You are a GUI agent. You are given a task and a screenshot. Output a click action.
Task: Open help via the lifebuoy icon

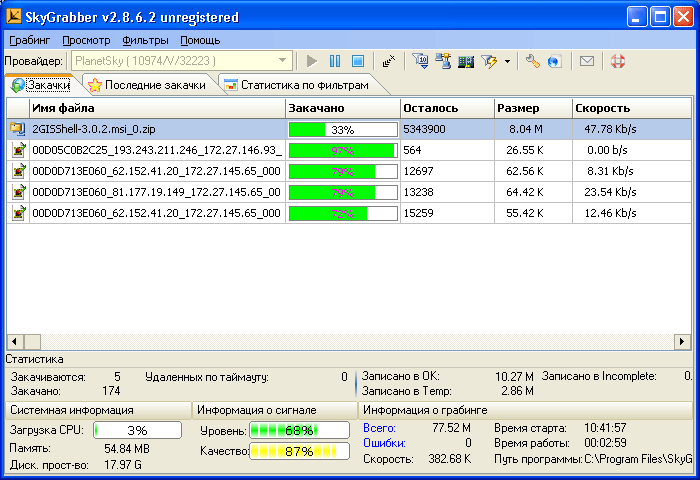pos(618,61)
